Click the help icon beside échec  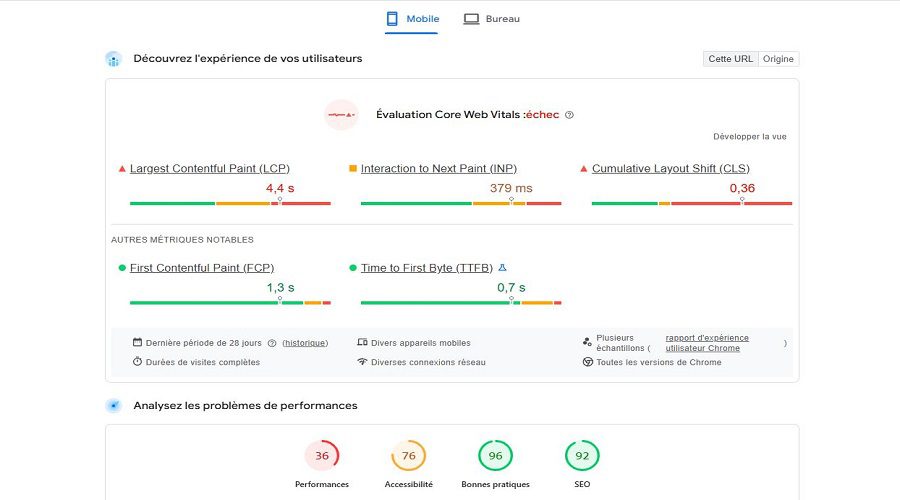[x=569, y=115]
